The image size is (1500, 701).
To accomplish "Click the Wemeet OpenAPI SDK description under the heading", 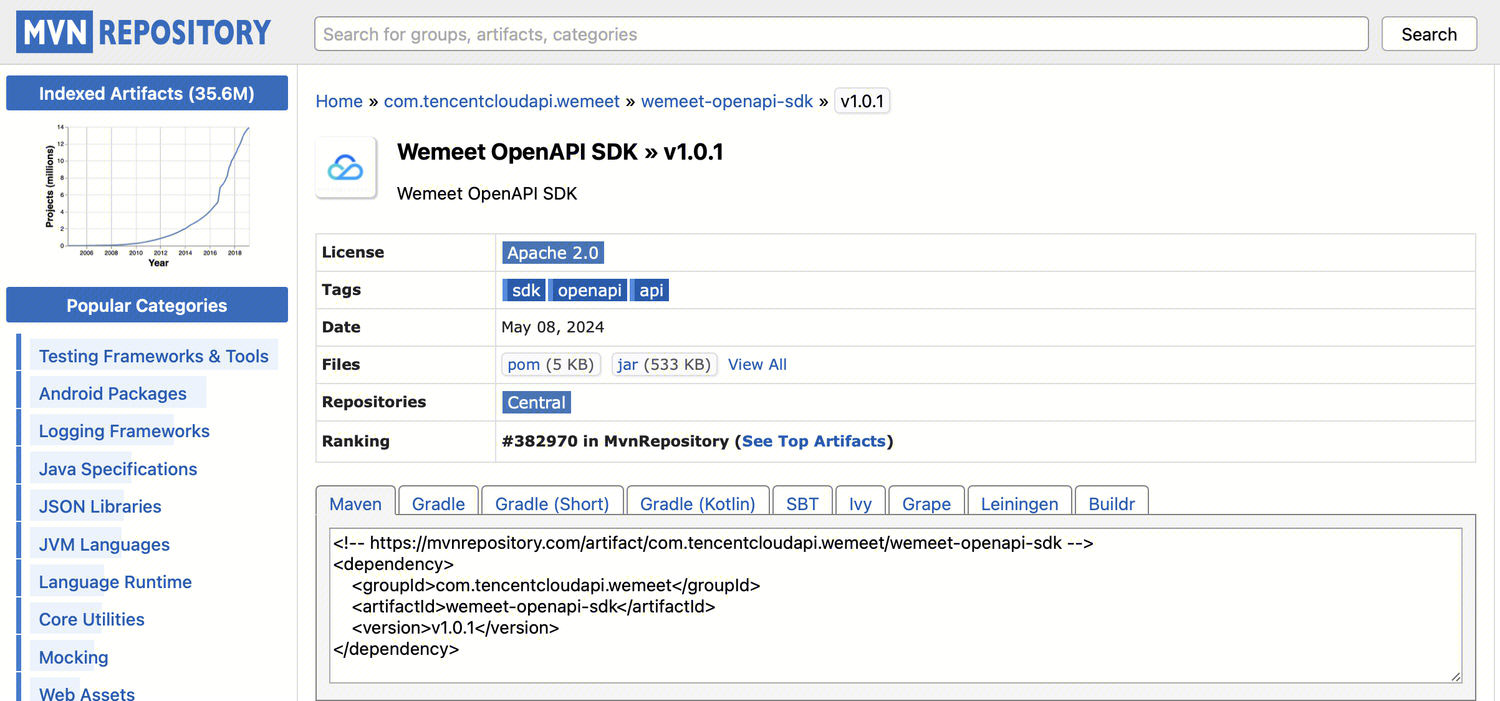I will tap(487, 193).
